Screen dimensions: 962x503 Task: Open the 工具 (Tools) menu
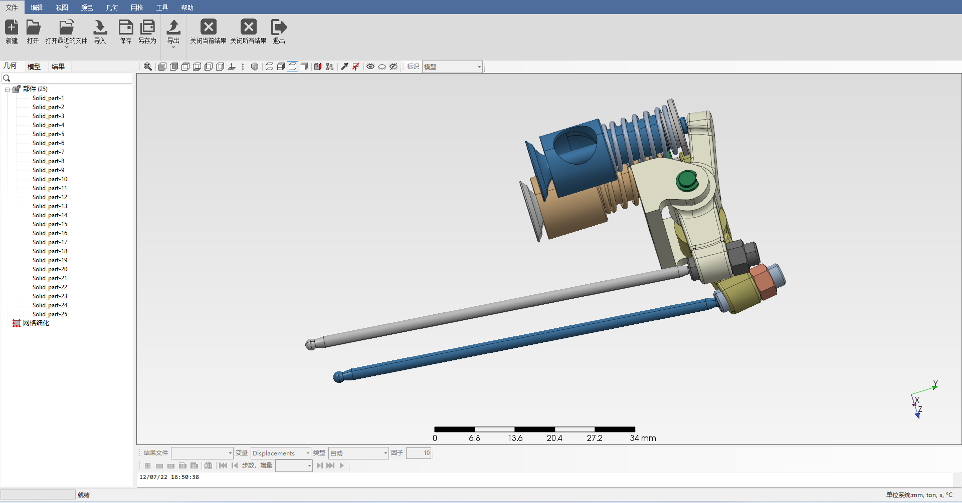162,7
